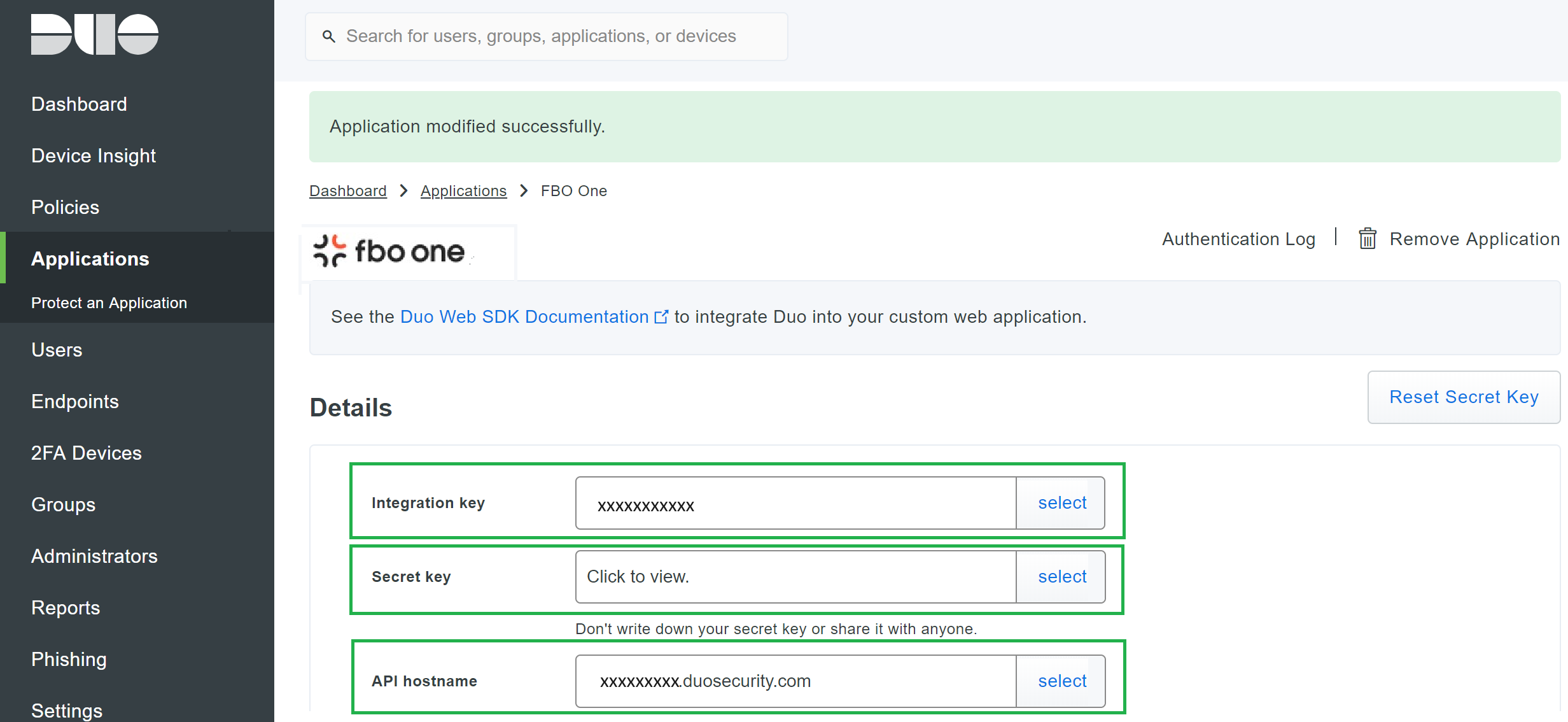Click select button for Secret key

coord(1061,577)
